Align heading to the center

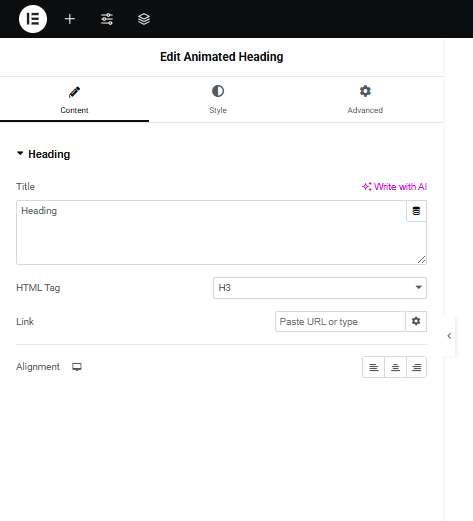395,367
